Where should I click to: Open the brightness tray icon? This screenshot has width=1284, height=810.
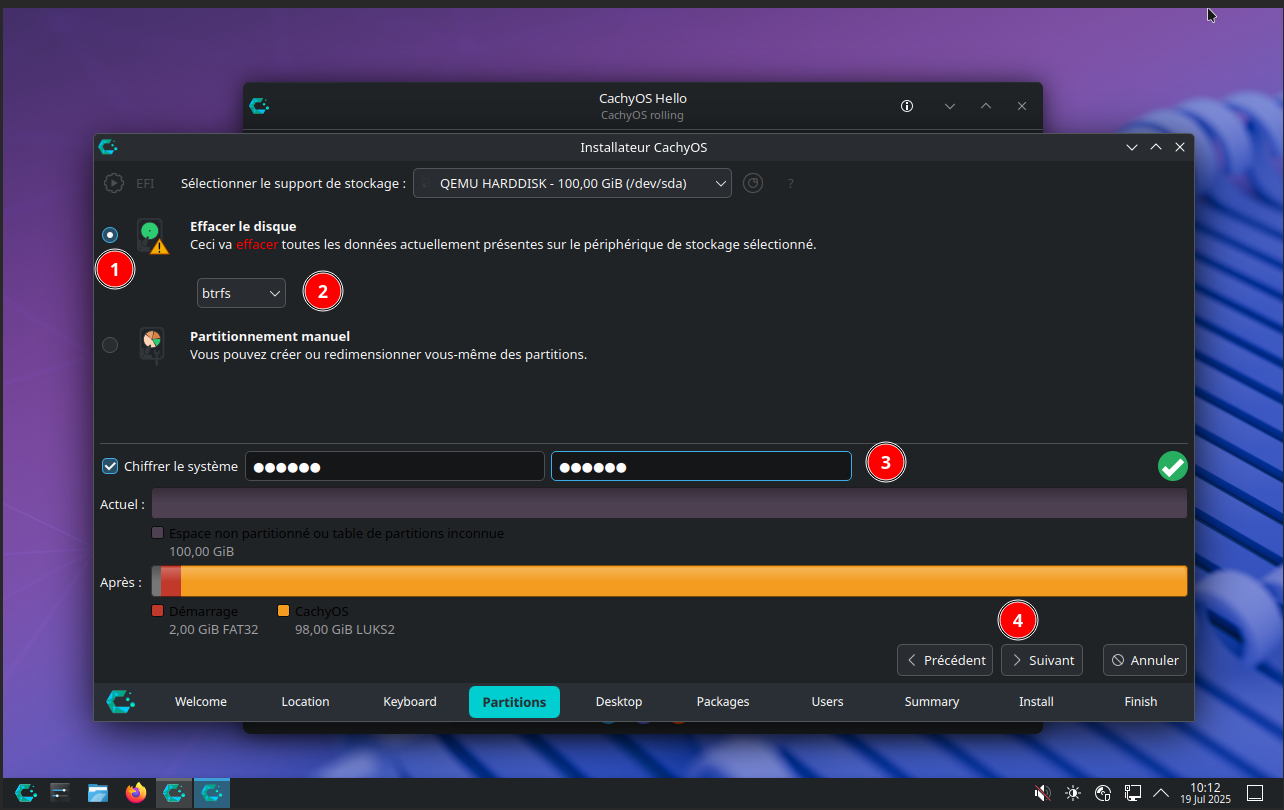1073,793
